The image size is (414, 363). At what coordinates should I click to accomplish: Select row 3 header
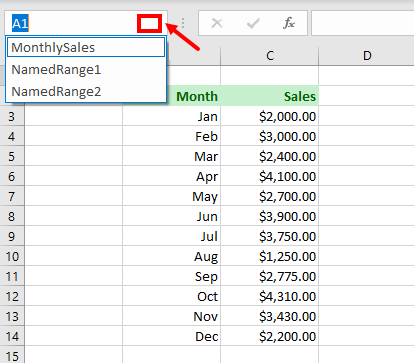(12, 116)
